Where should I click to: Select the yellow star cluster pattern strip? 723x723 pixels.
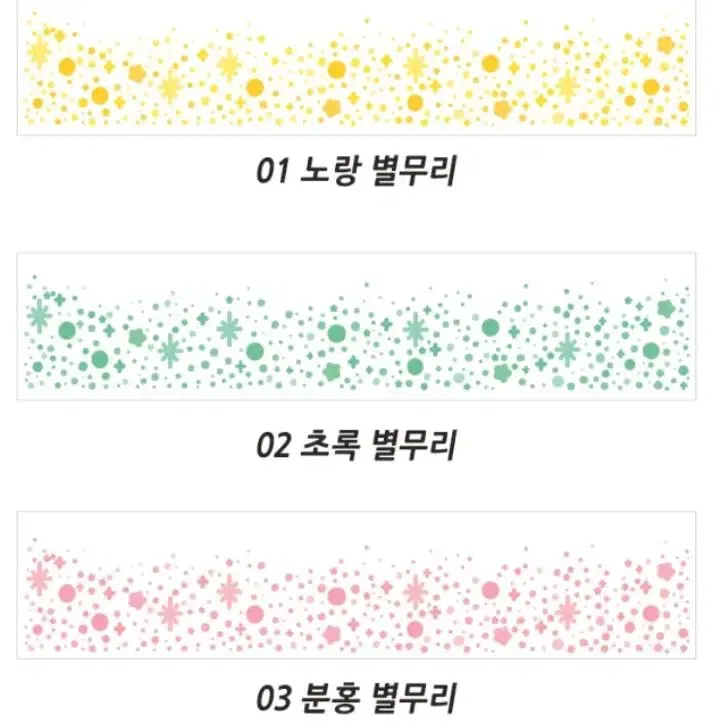click(x=356, y=68)
